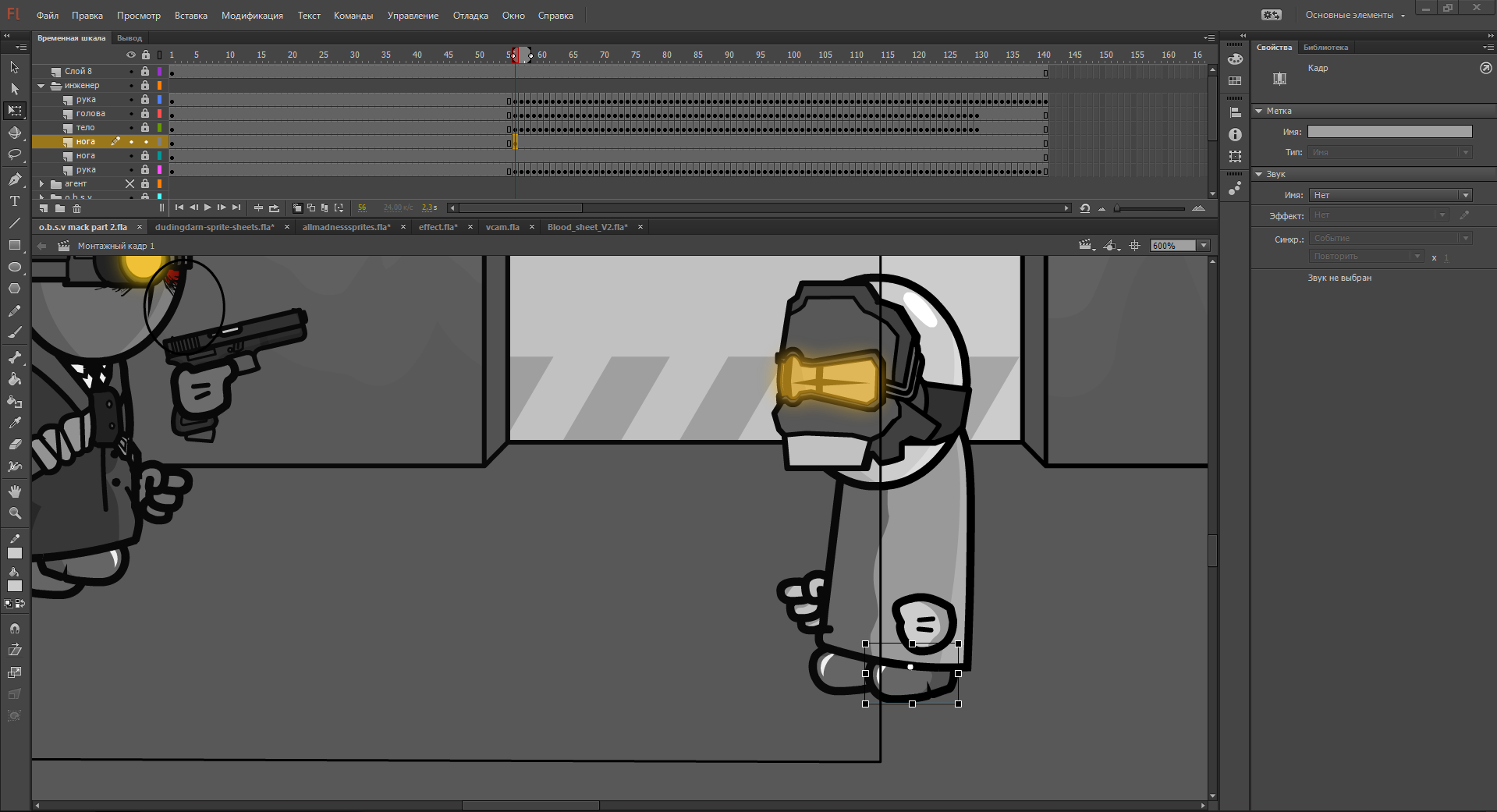Toggle show/hide all layers eye icon
The width and height of the screenshot is (1497, 812).
tap(131, 55)
